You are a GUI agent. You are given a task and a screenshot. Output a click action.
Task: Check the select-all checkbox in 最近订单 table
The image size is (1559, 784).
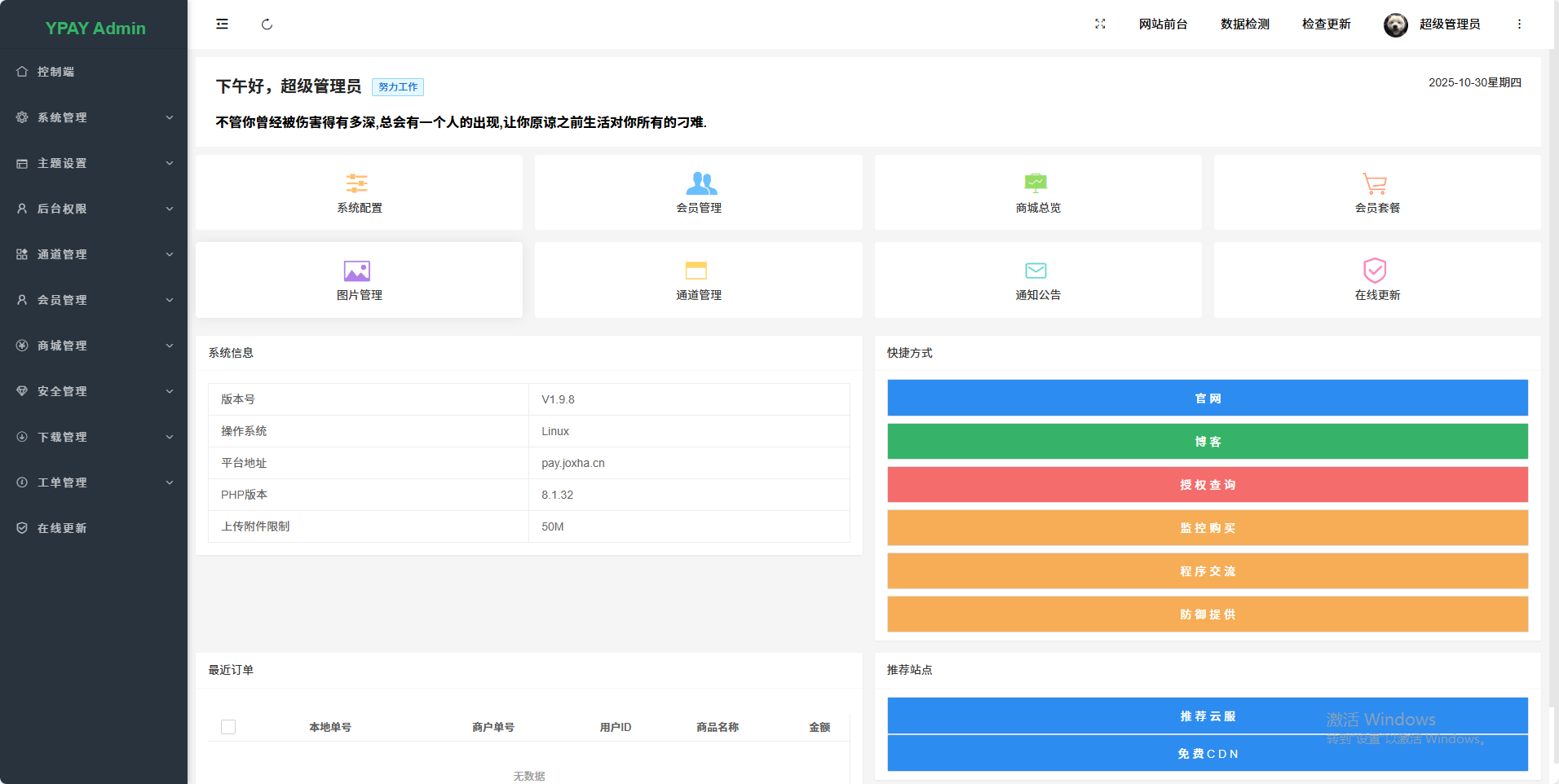click(x=228, y=727)
